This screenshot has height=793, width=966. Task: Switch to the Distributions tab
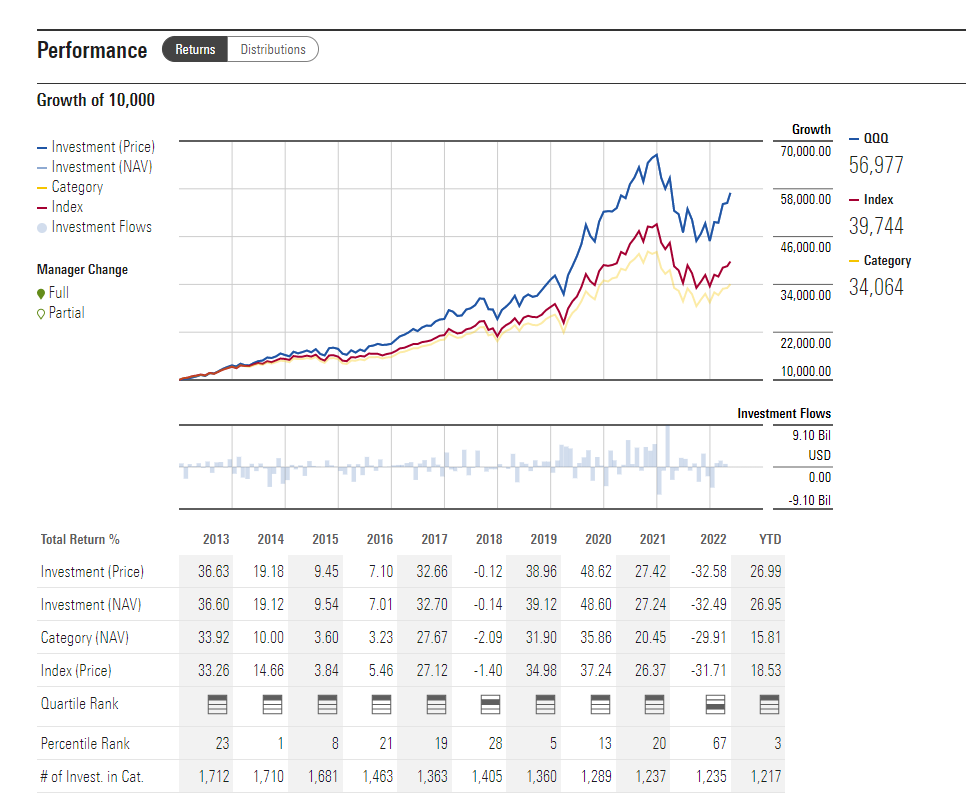(273, 49)
